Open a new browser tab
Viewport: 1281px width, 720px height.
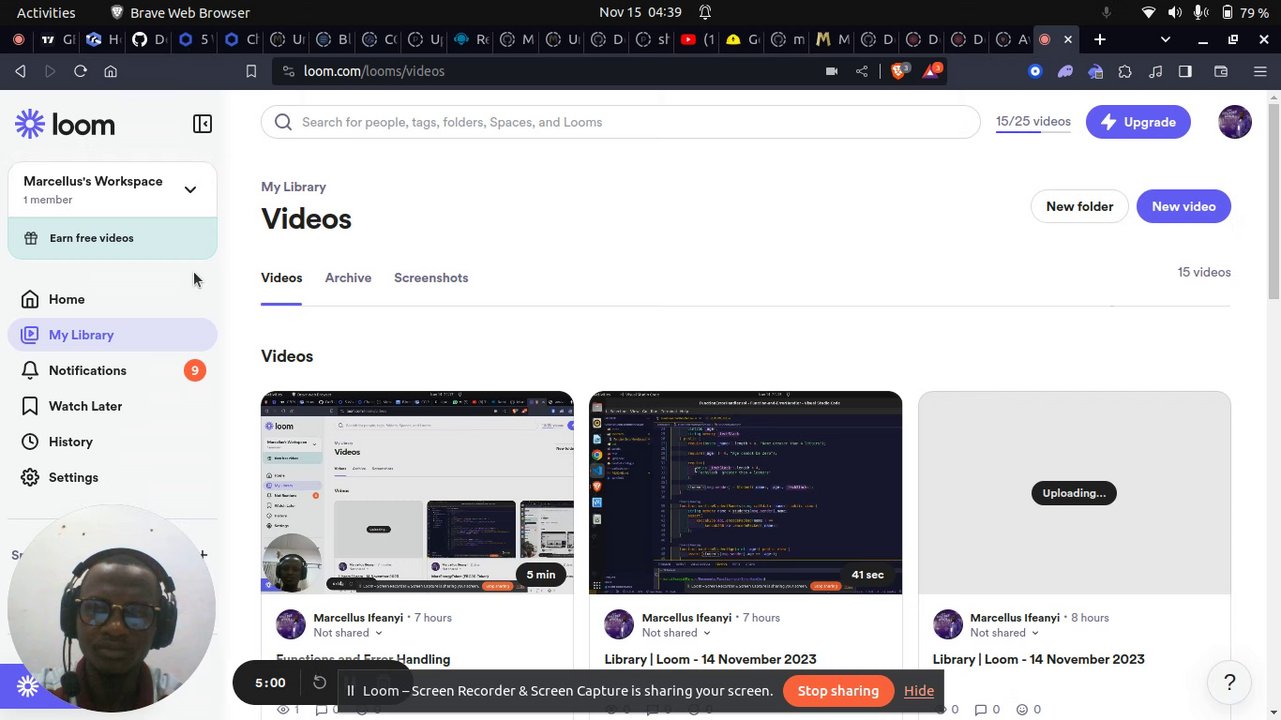tap(1100, 39)
